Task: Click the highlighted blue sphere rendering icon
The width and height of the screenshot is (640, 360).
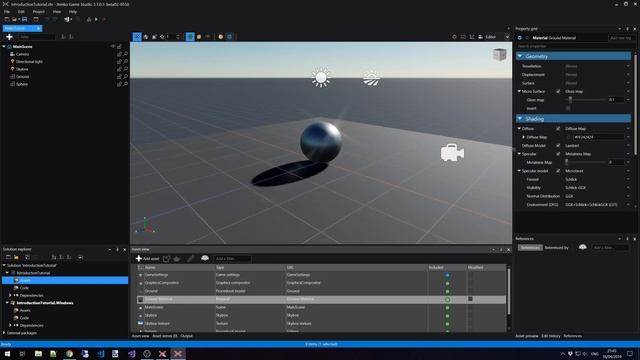Action: 190,37
